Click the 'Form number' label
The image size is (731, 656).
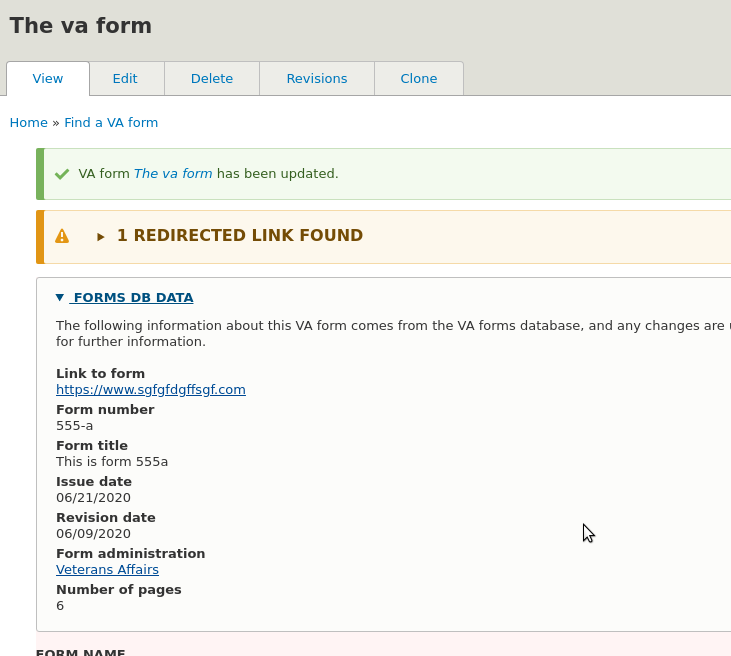point(105,409)
